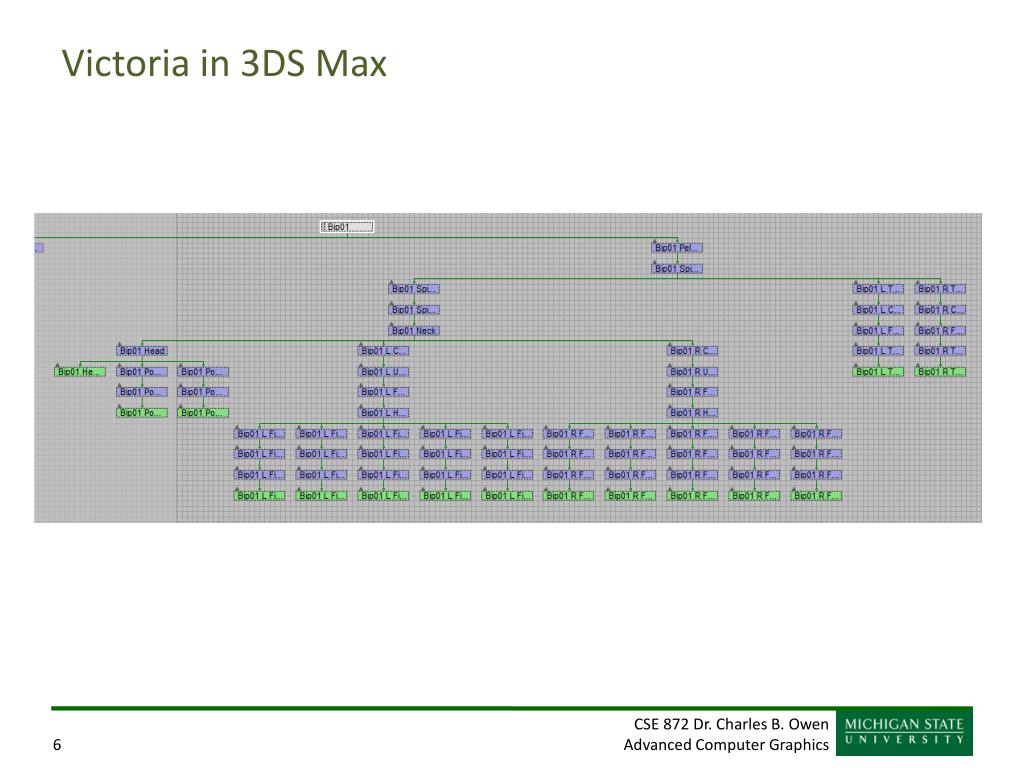Screen dimensions: 1024x768
Task: Collapse arrow on the Bip01 L H... node
Action: point(360,408)
